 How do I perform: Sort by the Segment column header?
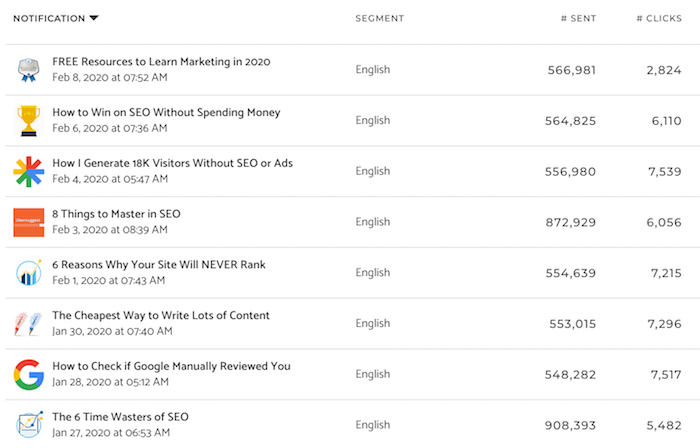click(x=380, y=18)
